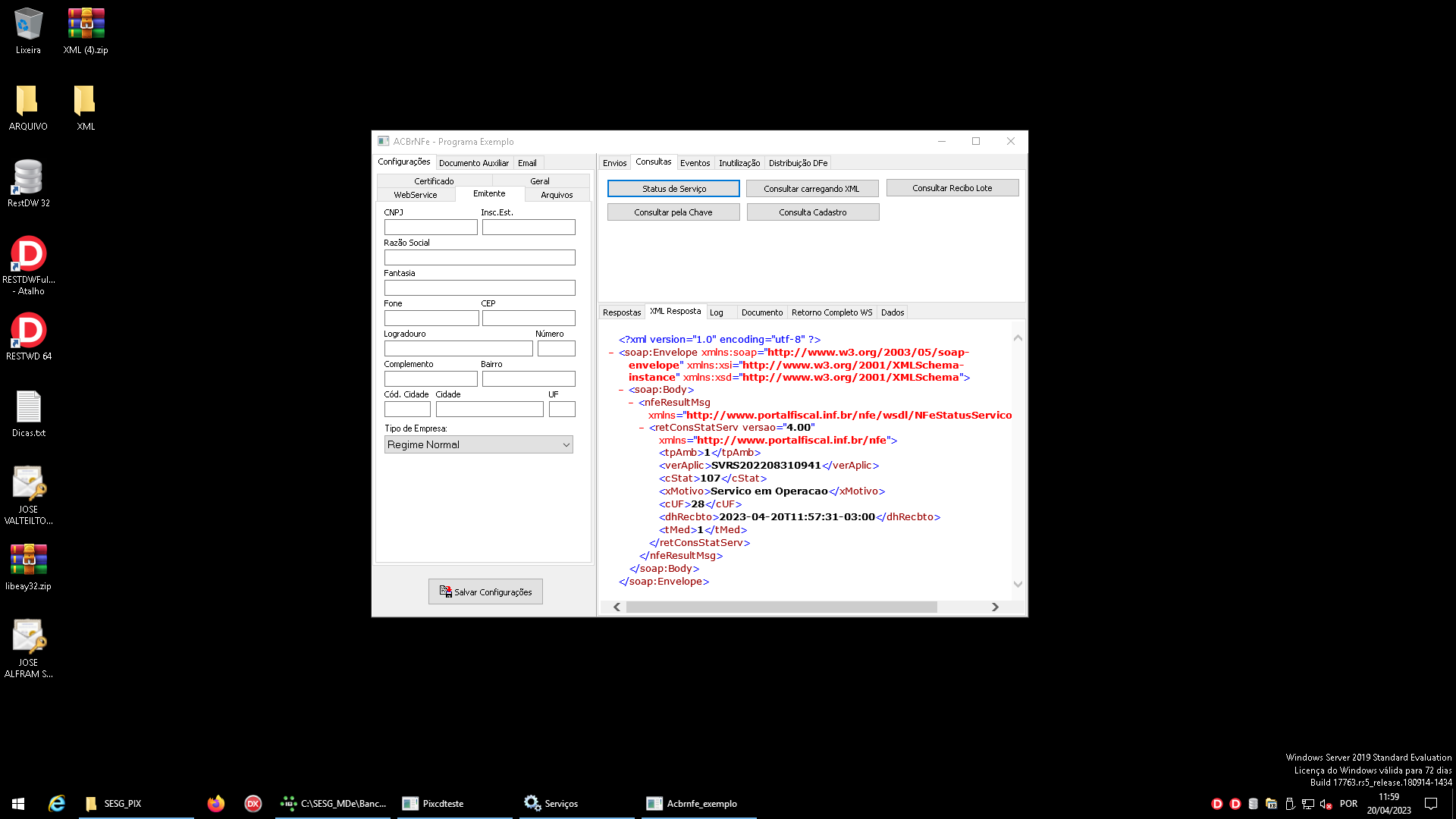
Task: Switch to Distribuição DFe tab
Action: coord(798,163)
